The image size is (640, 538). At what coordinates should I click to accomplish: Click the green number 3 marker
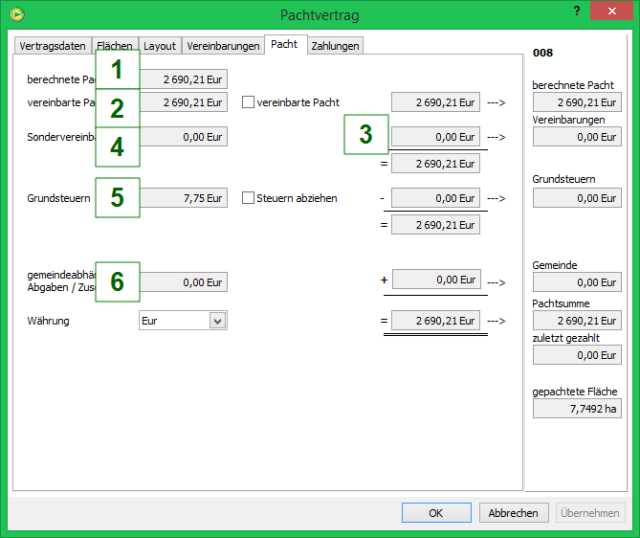(x=366, y=135)
